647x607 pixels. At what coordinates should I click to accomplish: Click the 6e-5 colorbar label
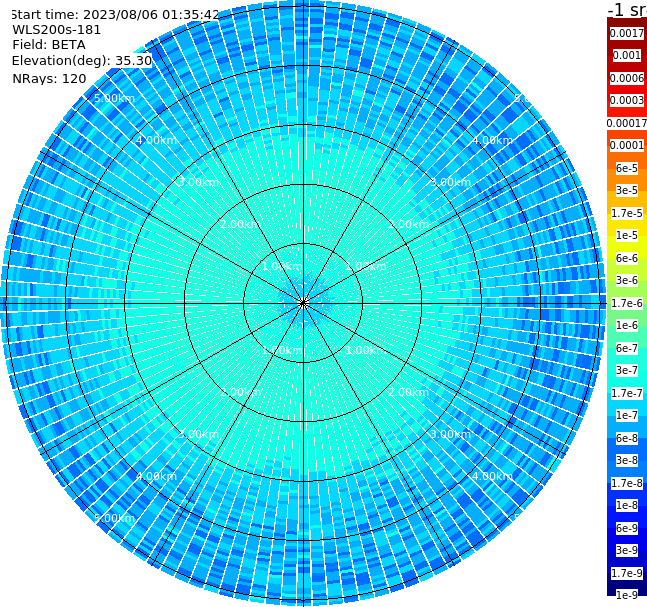(x=627, y=168)
